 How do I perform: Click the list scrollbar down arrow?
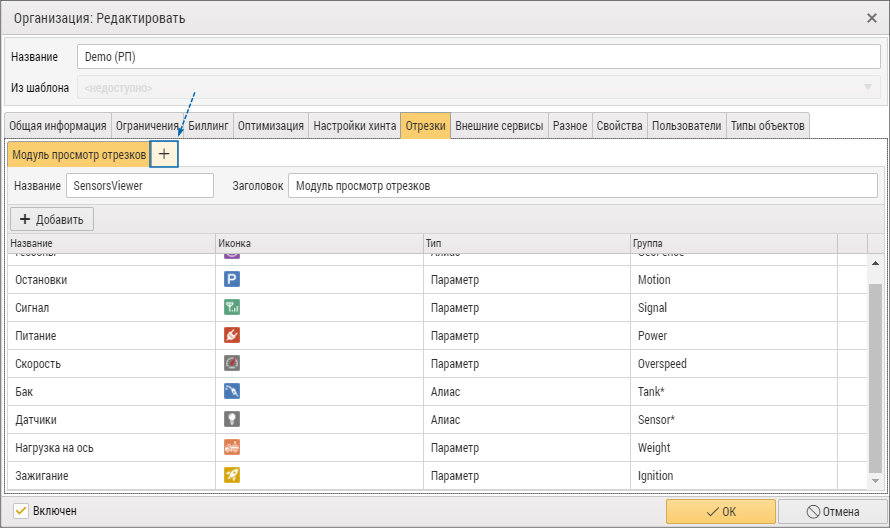tap(875, 481)
